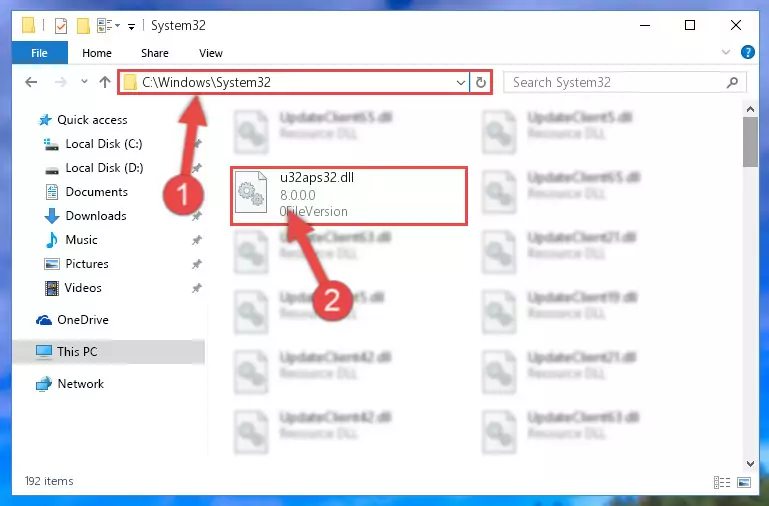
Task: Open the File ribbon tab
Action: pos(40,53)
